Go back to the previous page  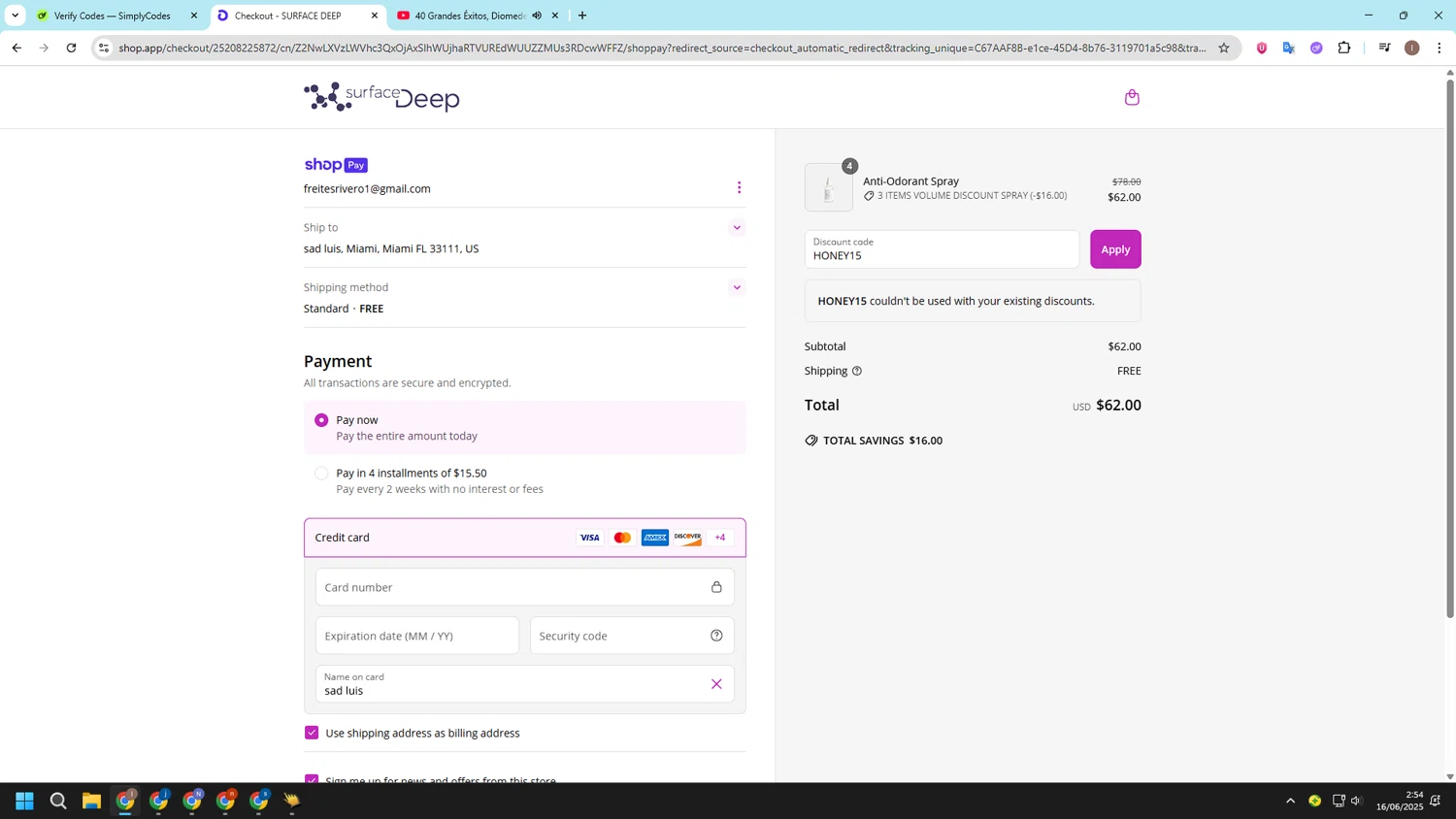(17, 48)
